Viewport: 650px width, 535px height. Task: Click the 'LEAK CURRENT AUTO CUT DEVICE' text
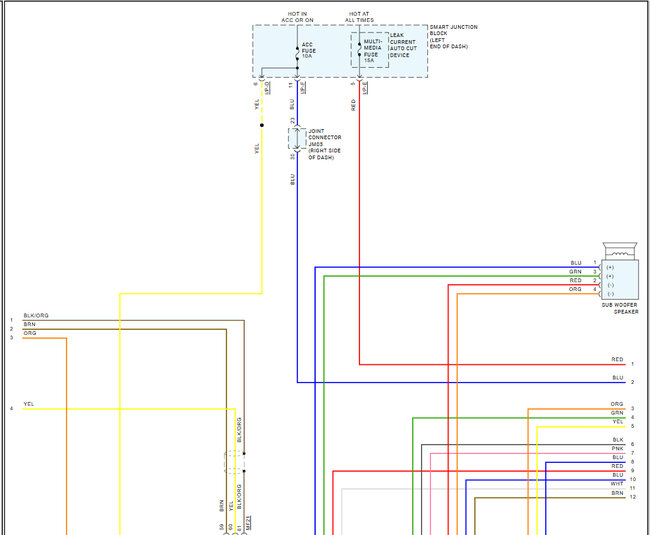coord(403,45)
